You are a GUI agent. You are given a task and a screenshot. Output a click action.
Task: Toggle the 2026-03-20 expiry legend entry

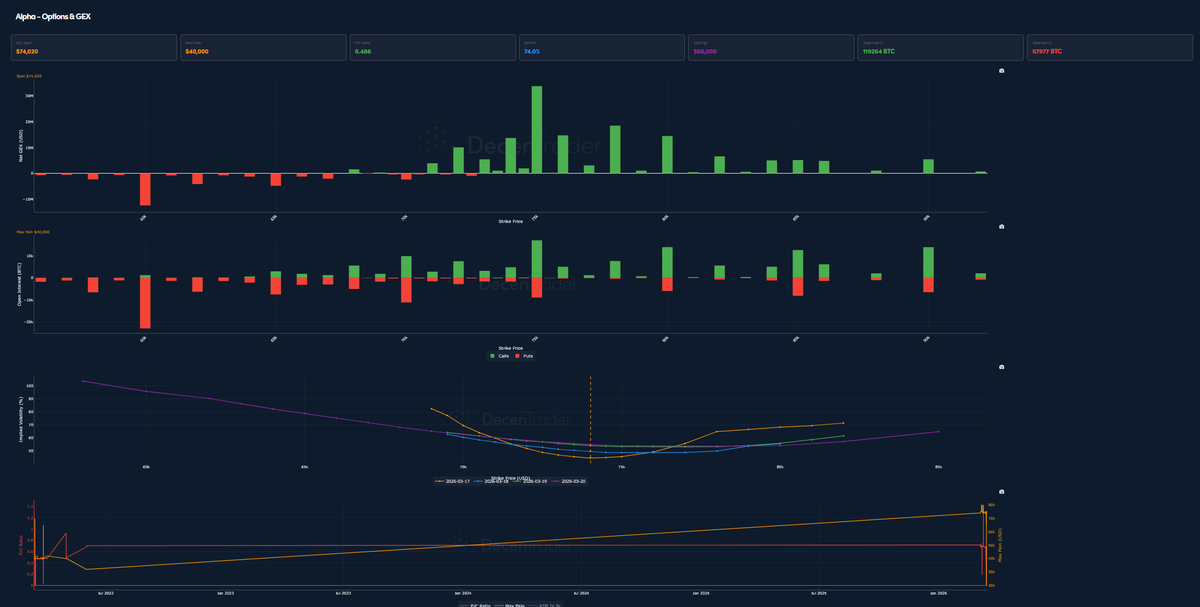click(568, 481)
